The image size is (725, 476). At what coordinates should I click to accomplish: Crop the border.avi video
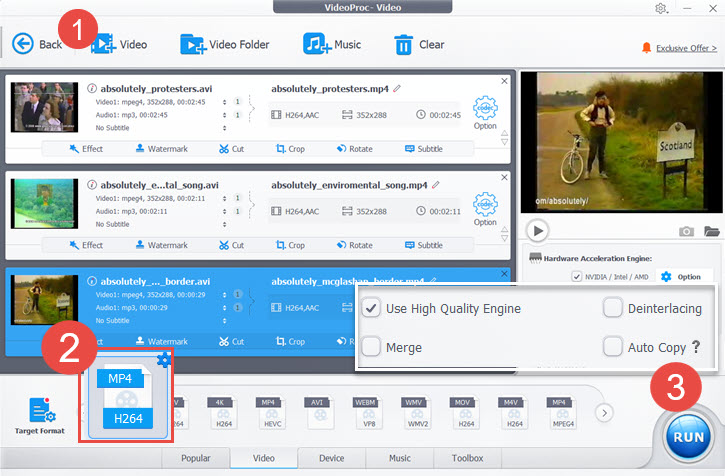click(290, 341)
